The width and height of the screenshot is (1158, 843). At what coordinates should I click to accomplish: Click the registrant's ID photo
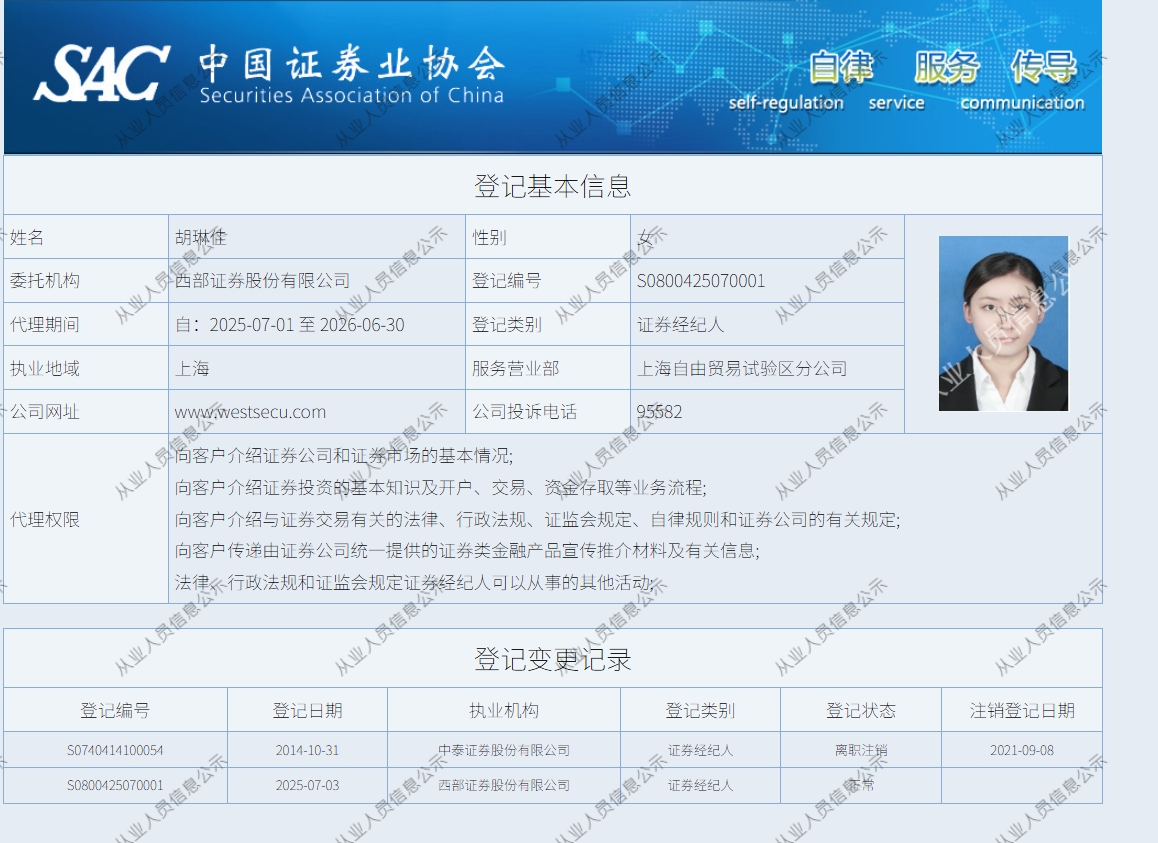pos(1003,323)
